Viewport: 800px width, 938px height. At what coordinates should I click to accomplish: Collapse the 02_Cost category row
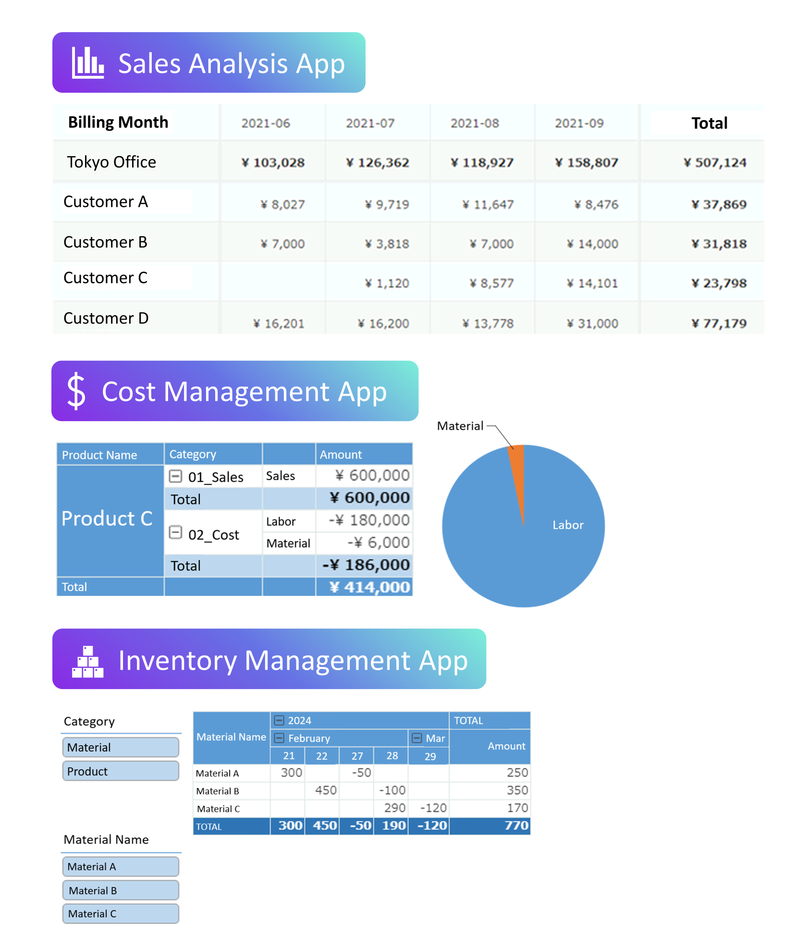[176, 533]
